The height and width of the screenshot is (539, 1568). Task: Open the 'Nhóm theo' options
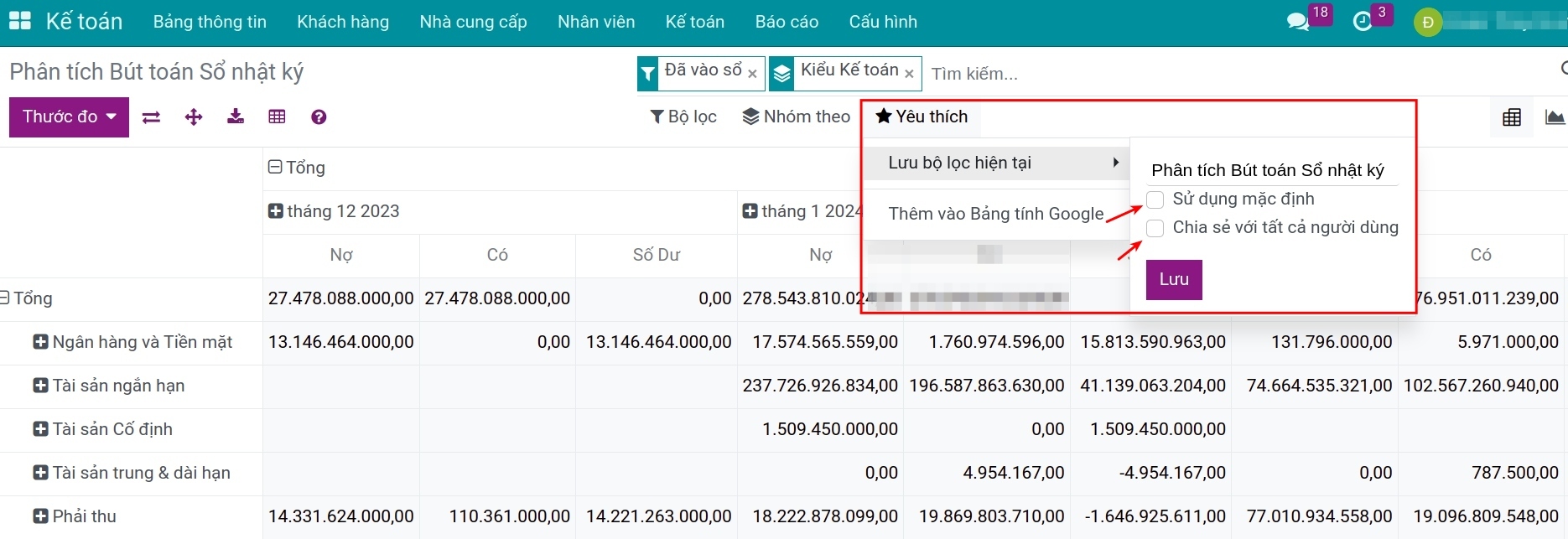pyautogui.click(x=797, y=117)
